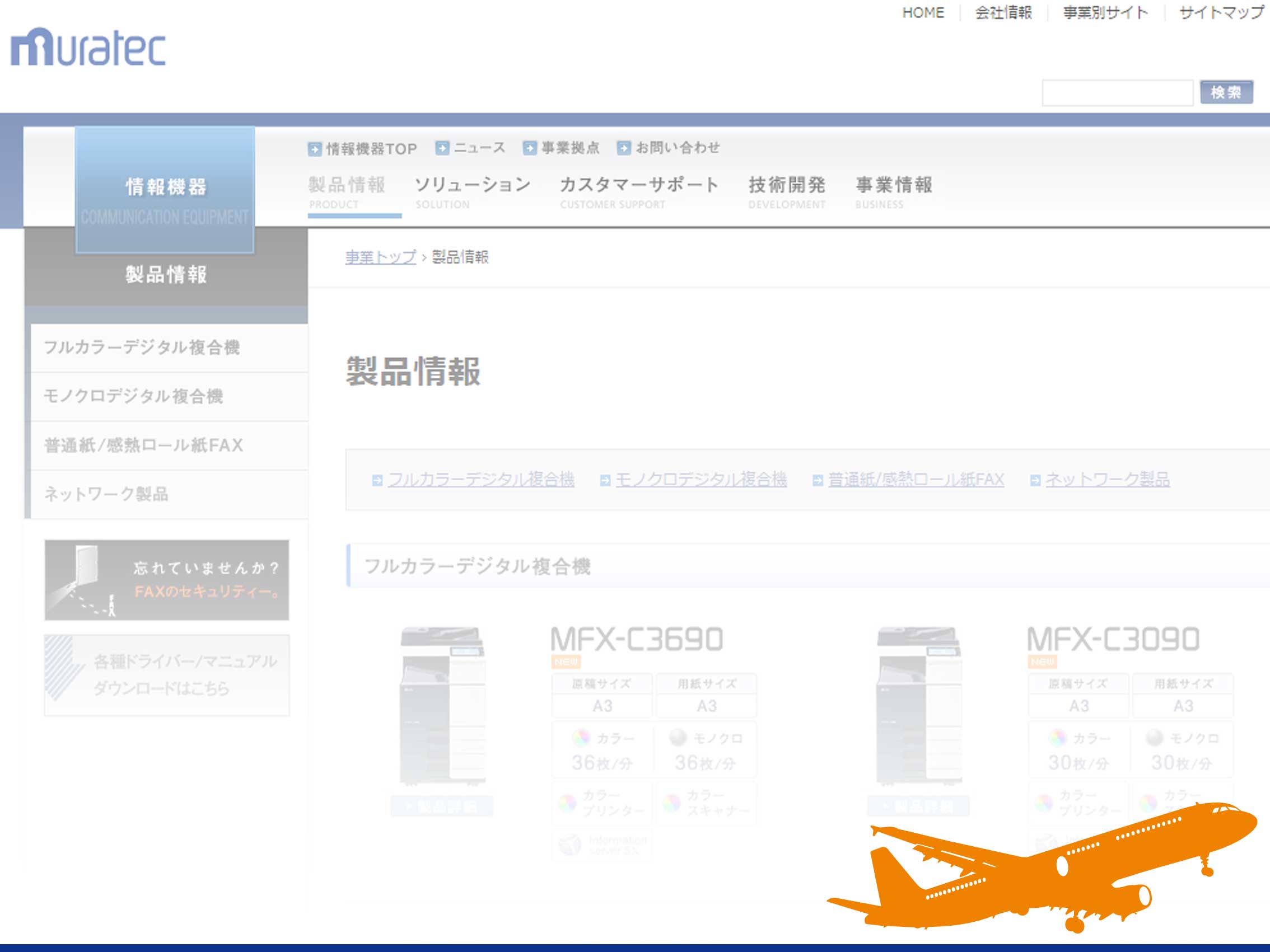Click arrow icon before 普通紙/感熱ロール紙FAX anchor
The width and height of the screenshot is (1270, 952).
coord(818,480)
